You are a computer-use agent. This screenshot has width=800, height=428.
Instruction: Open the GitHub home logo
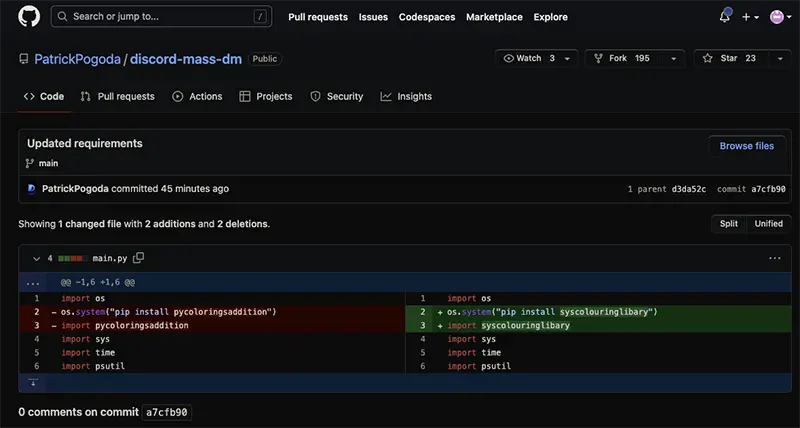click(29, 17)
